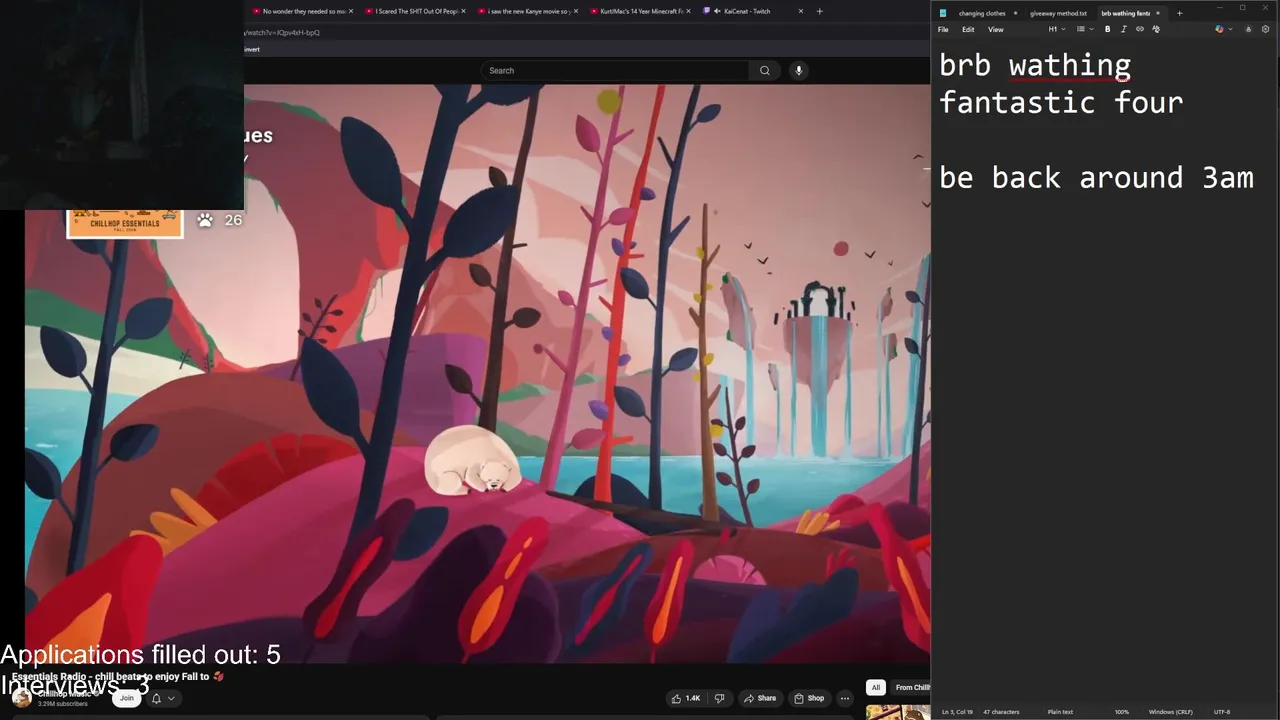The height and width of the screenshot is (720, 1280).
Task: Insert a link in Notepad
Action: point(1139,29)
